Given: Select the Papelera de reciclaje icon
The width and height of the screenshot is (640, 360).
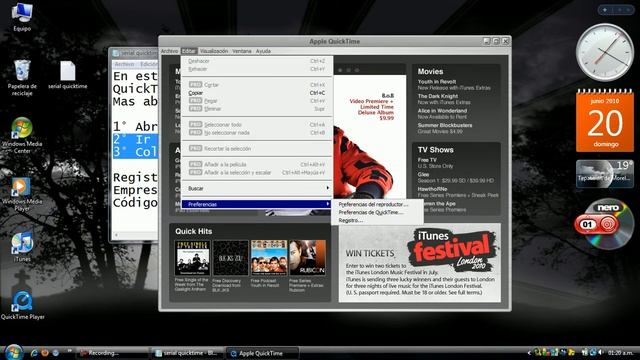Looking at the screenshot, I should coord(22,78).
